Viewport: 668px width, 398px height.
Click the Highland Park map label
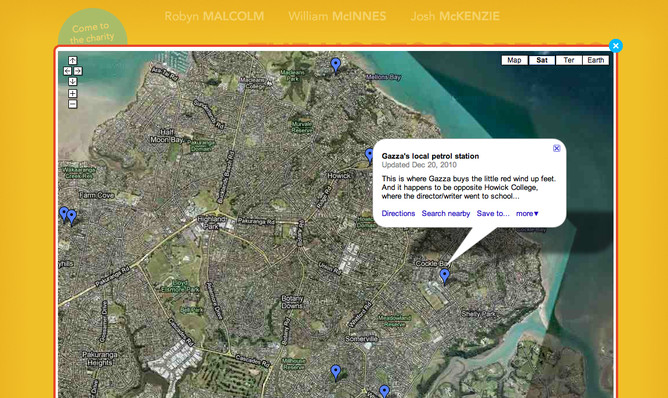coord(212,223)
